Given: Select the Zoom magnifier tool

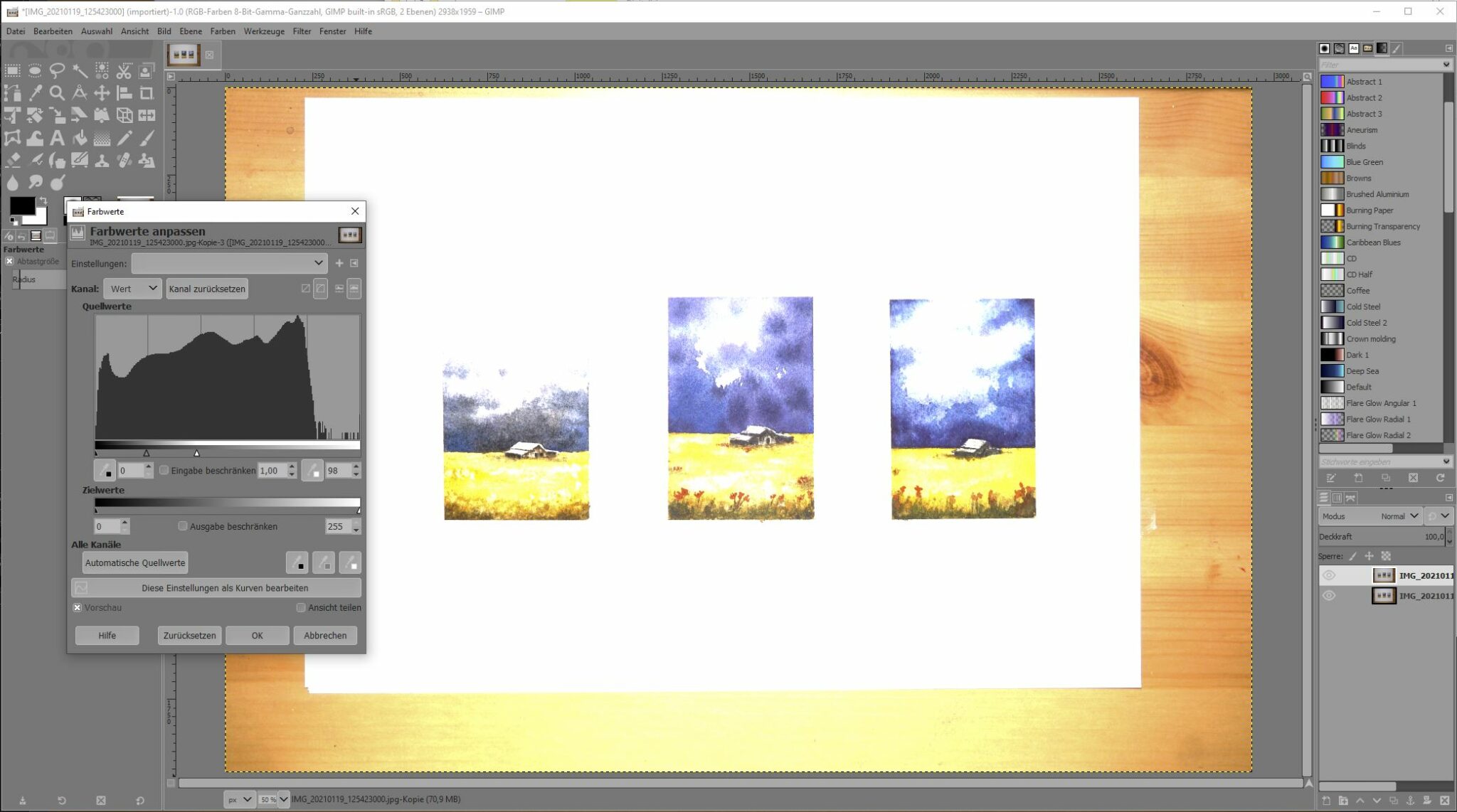Looking at the screenshot, I should (x=57, y=93).
